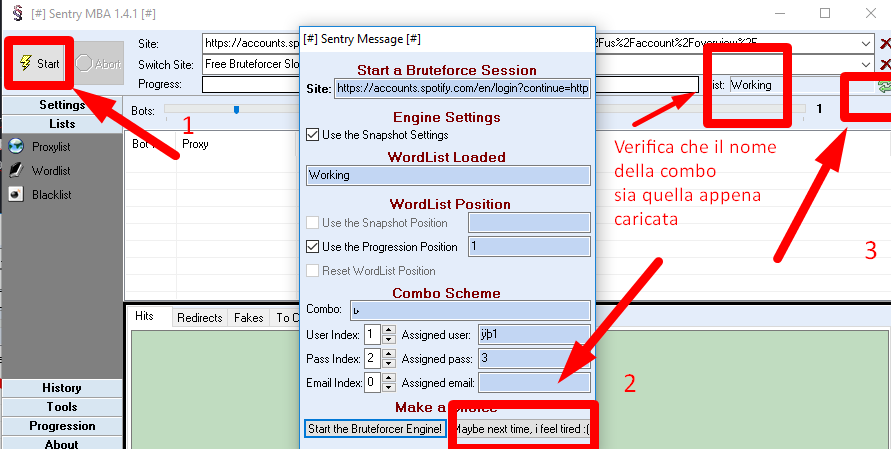
Task: Toggle Reset WordList Position checkbox
Action: (313, 271)
